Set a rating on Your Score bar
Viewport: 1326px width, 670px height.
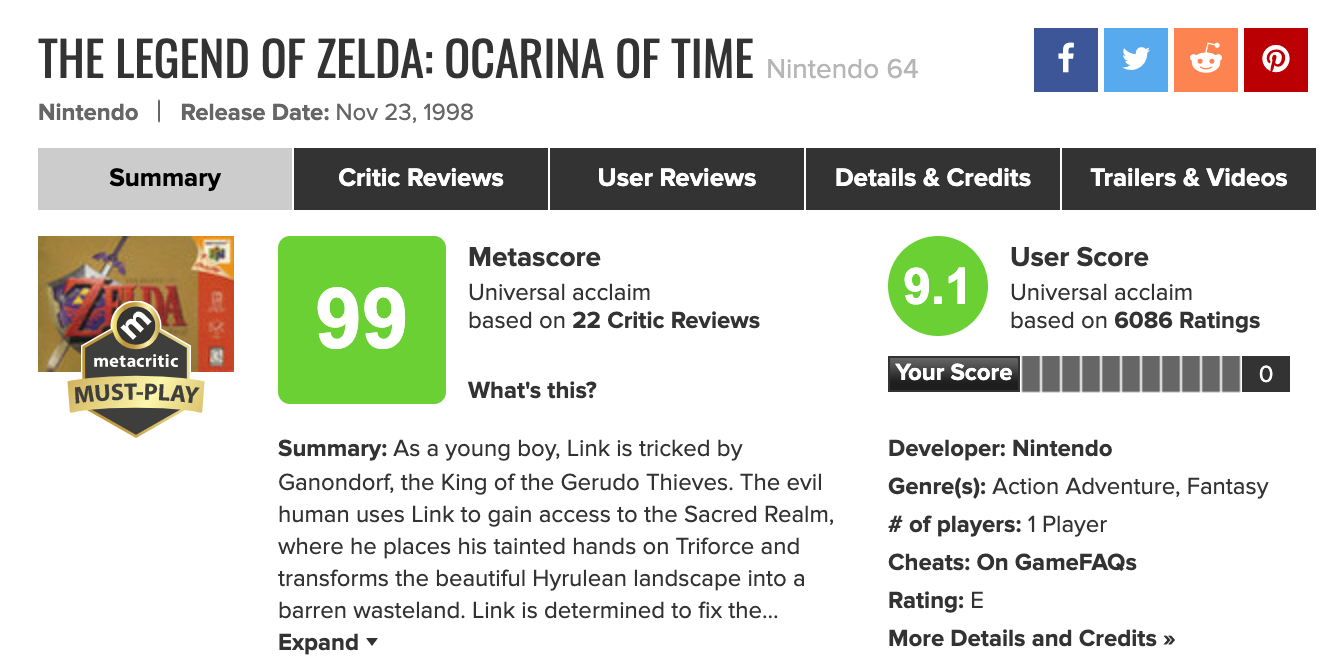pos(1131,374)
